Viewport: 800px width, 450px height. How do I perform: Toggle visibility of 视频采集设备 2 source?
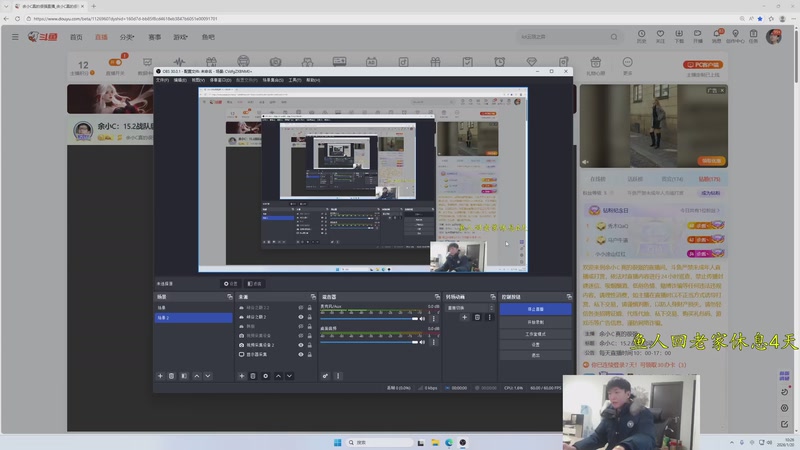[x=301, y=345]
